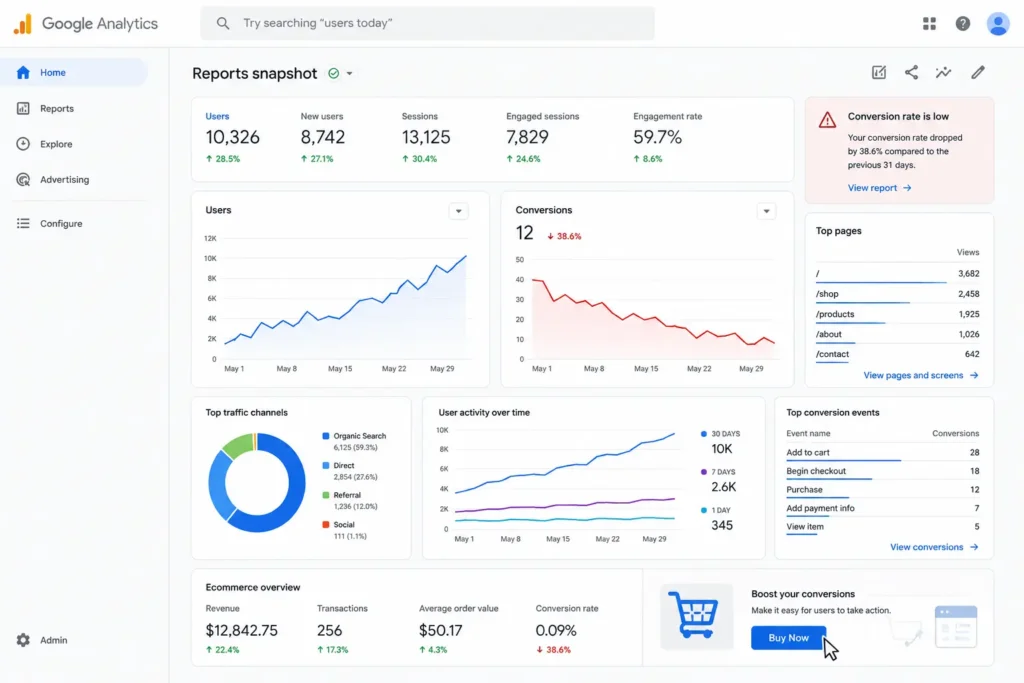Click the insights sparkline icon

(943, 72)
